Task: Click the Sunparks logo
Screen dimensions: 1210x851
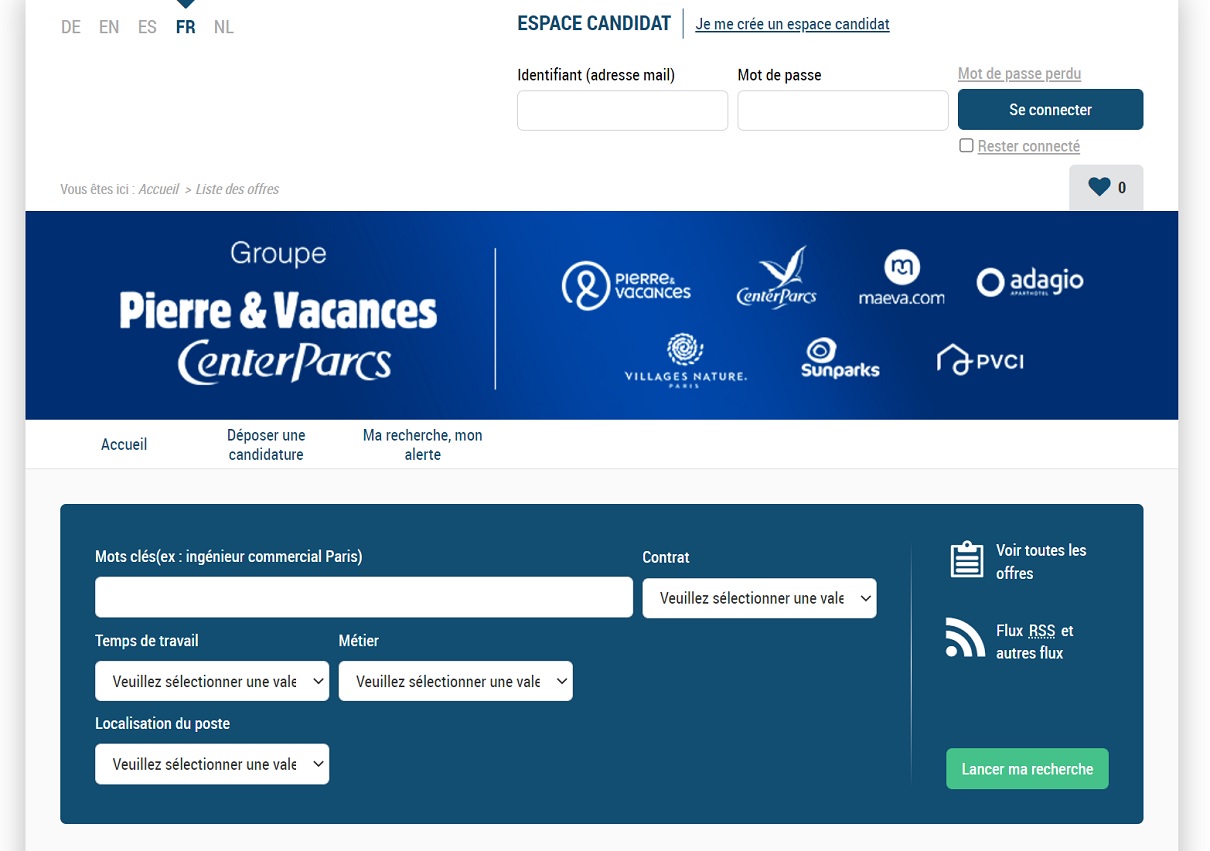Action: [x=840, y=358]
